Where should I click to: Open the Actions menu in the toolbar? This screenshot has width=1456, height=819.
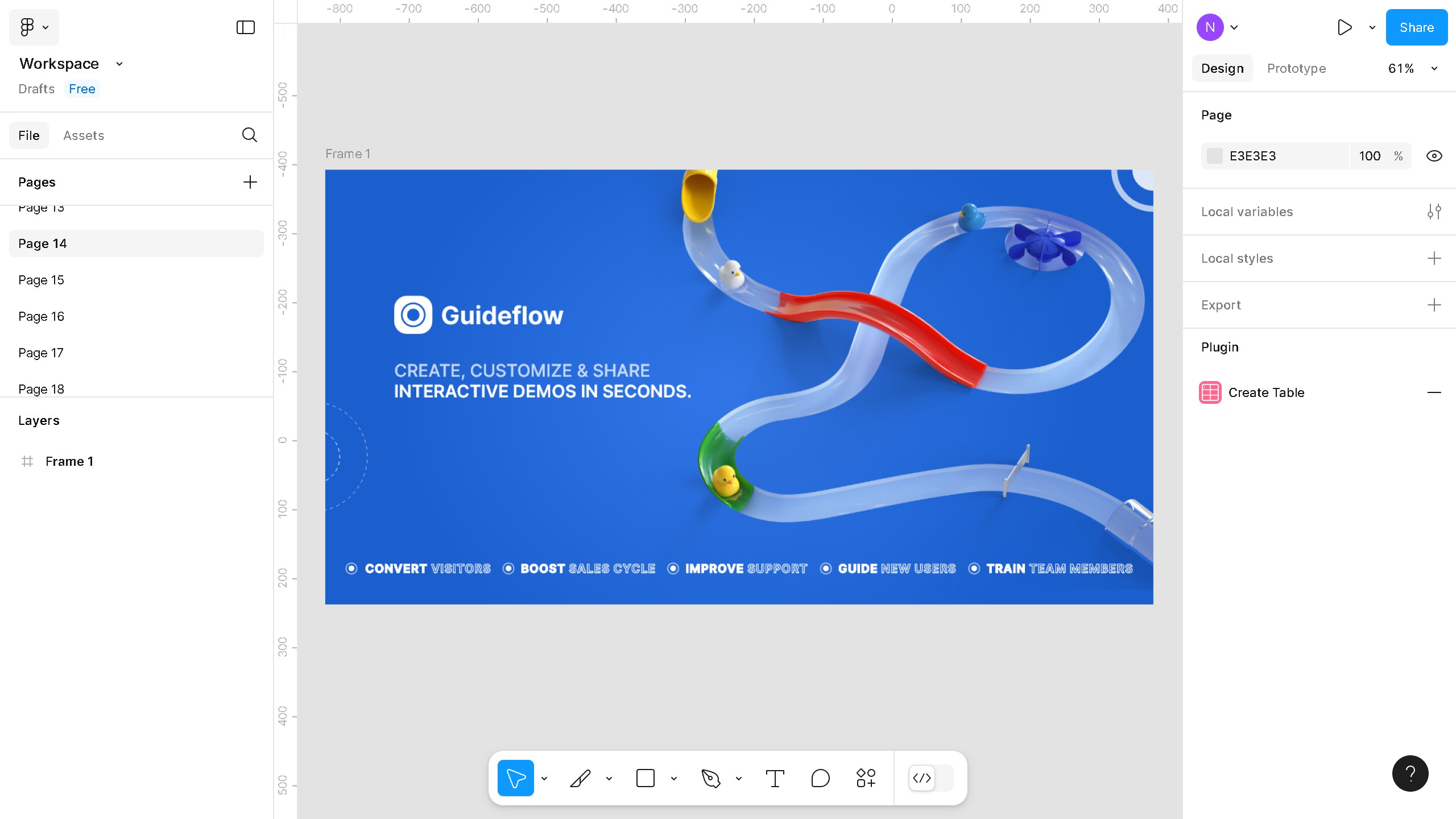[864, 778]
